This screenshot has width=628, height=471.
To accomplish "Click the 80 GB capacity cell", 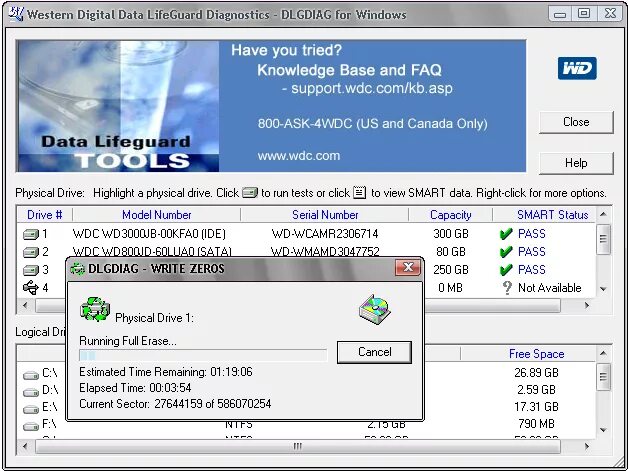I will coord(451,252).
